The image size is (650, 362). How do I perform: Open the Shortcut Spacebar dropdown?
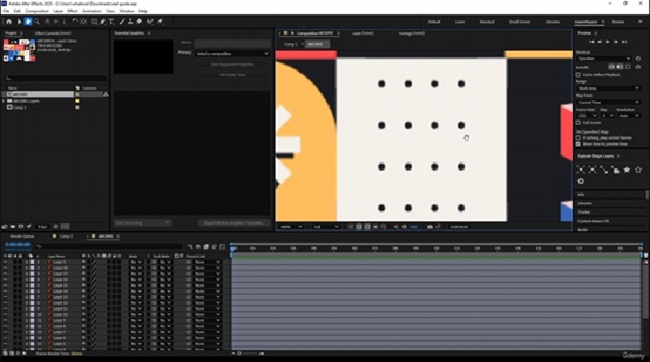coord(604,58)
